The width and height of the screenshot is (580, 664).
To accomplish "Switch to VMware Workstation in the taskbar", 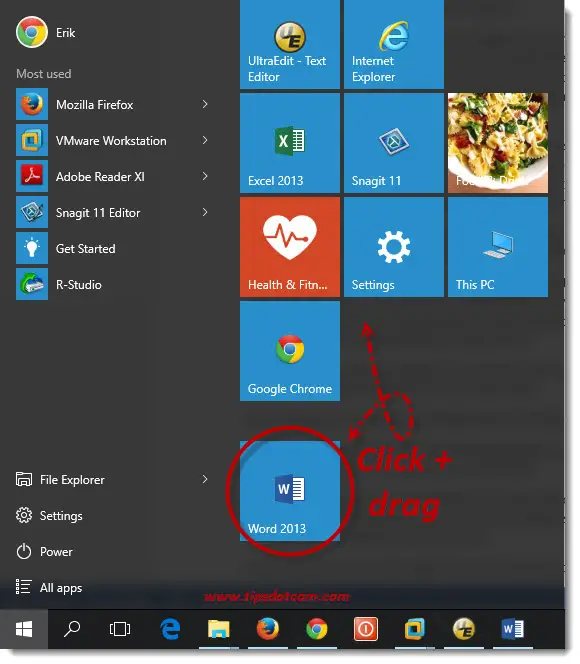I will point(414,629).
